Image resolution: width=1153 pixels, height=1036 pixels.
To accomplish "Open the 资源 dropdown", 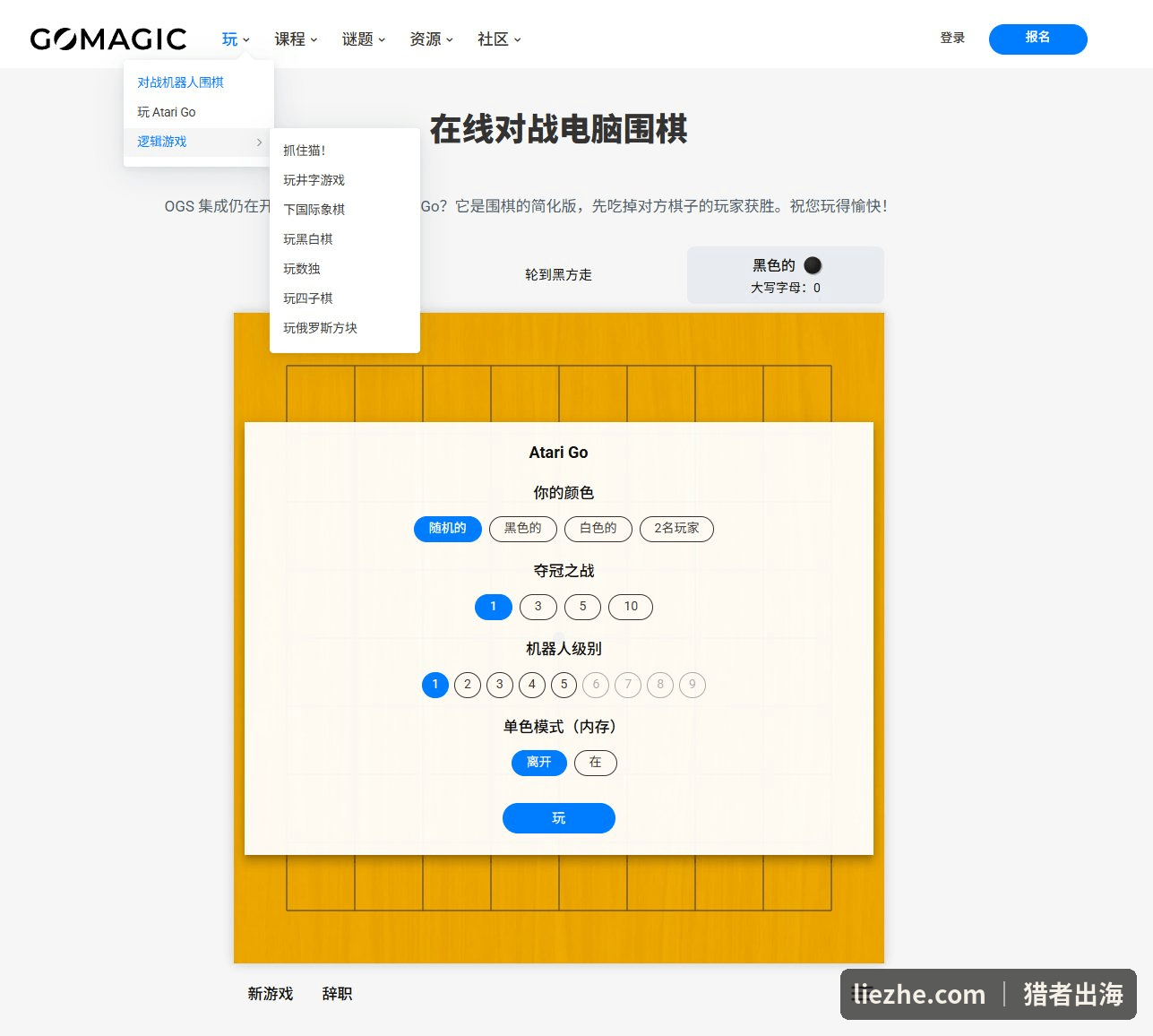I will coord(431,39).
